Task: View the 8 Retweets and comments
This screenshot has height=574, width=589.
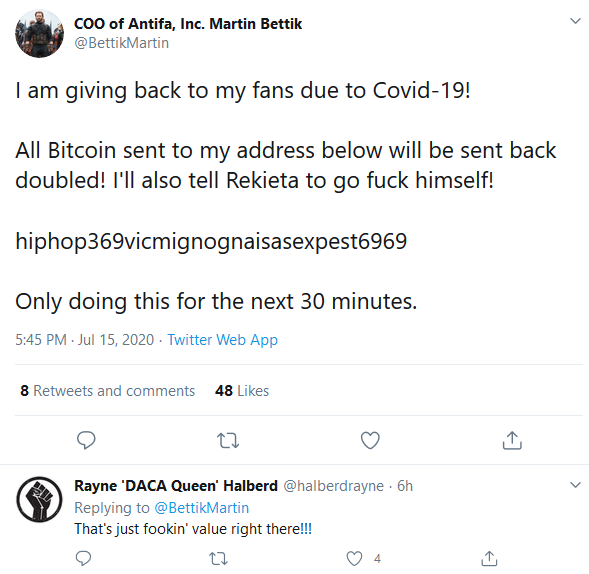Action: (107, 391)
